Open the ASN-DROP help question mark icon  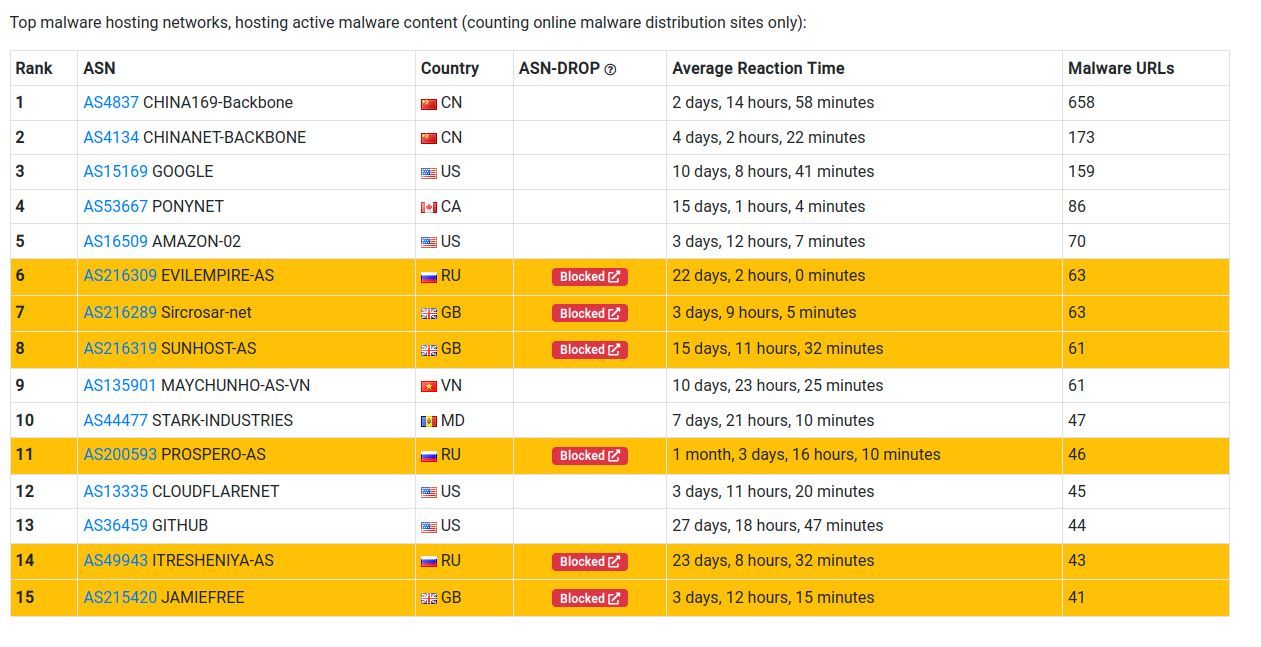tap(611, 69)
